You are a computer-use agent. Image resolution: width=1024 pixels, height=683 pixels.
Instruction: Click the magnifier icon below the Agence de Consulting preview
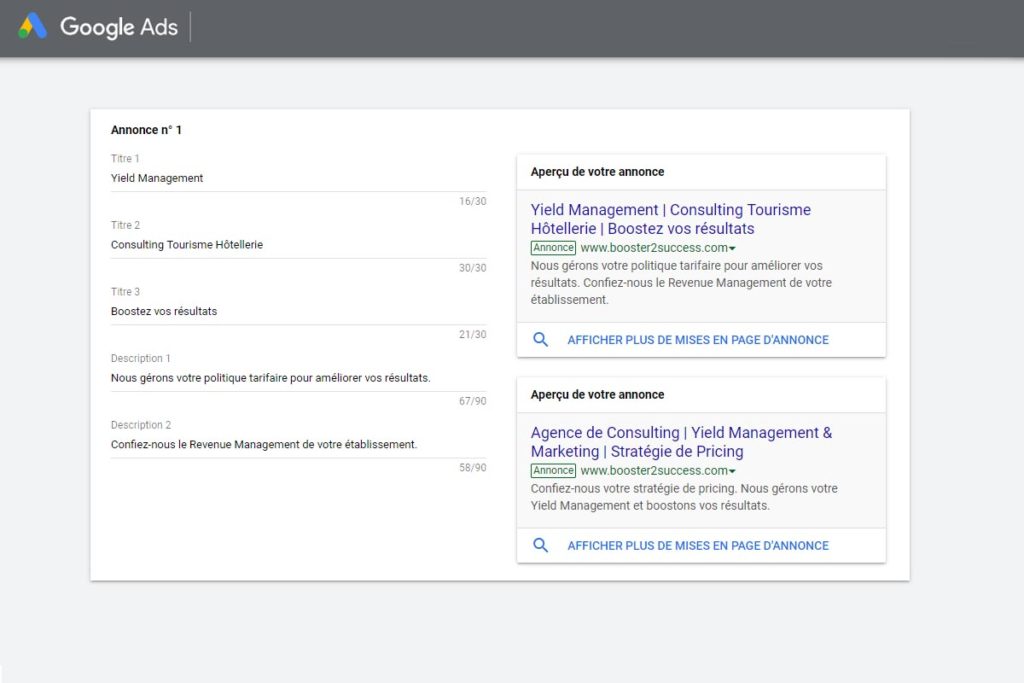coord(541,545)
